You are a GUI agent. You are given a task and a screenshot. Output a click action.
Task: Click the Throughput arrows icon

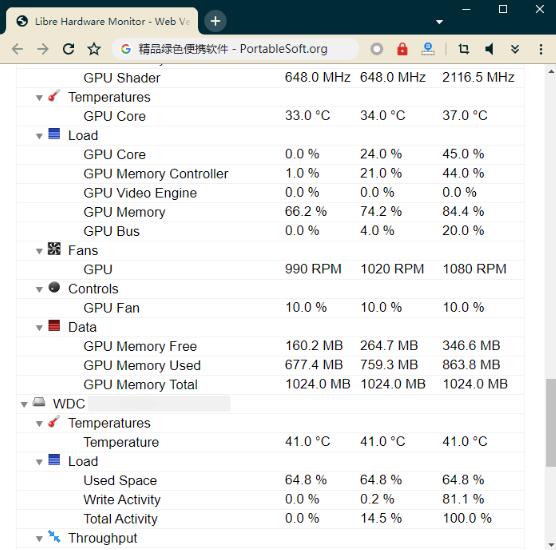point(54,537)
